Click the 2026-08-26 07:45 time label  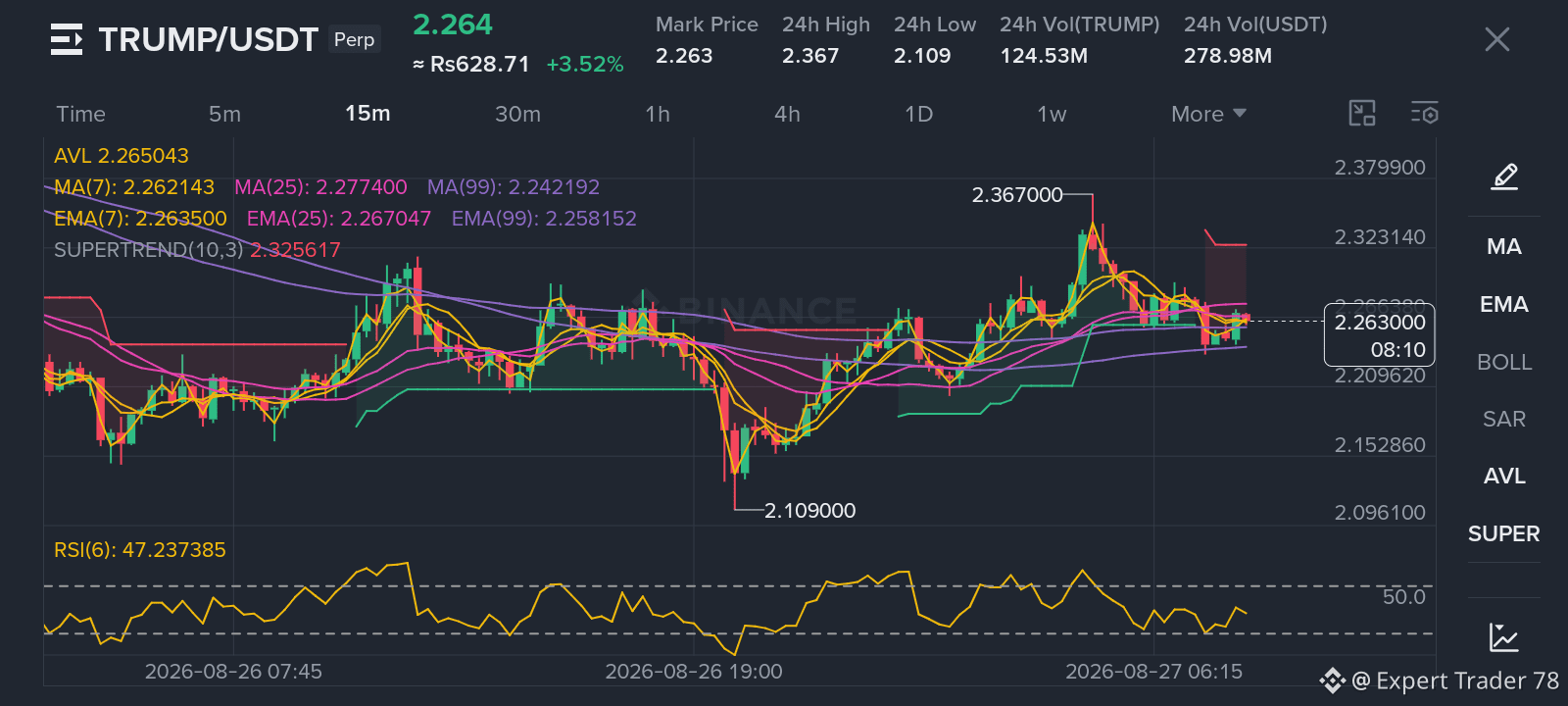(233, 672)
